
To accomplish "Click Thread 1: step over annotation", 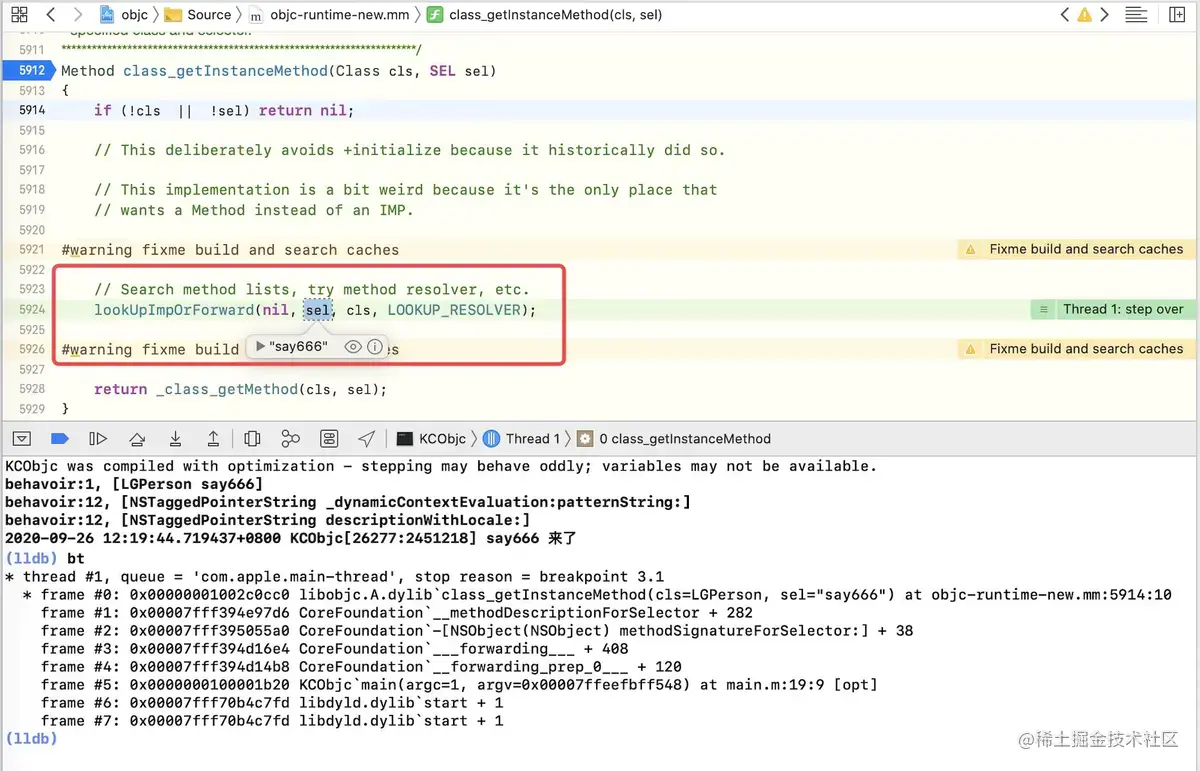I will (1111, 309).
